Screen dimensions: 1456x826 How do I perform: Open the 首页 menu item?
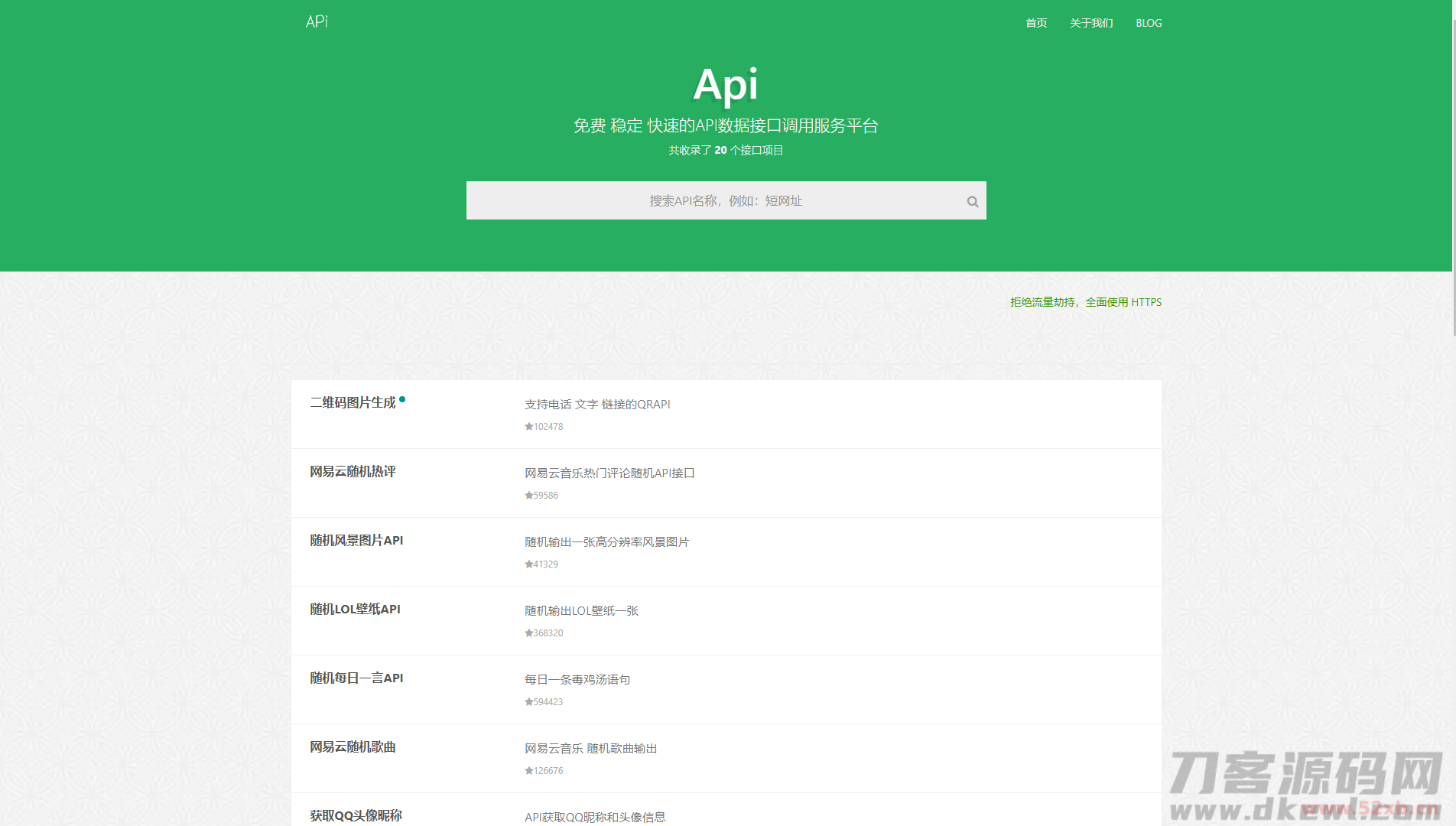click(x=1035, y=23)
